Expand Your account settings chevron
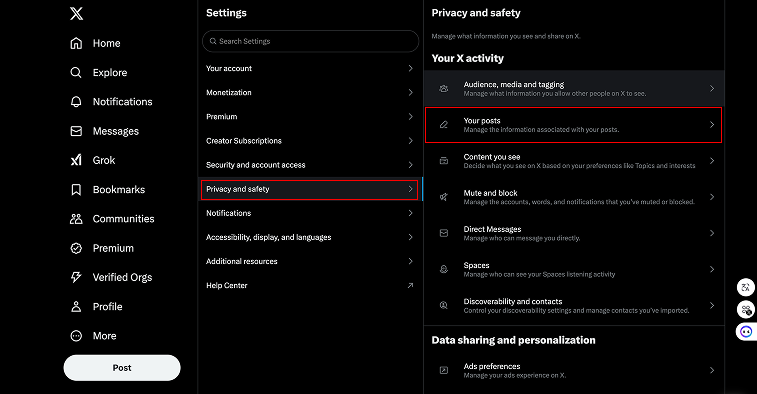The height and width of the screenshot is (394, 757). pos(410,69)
